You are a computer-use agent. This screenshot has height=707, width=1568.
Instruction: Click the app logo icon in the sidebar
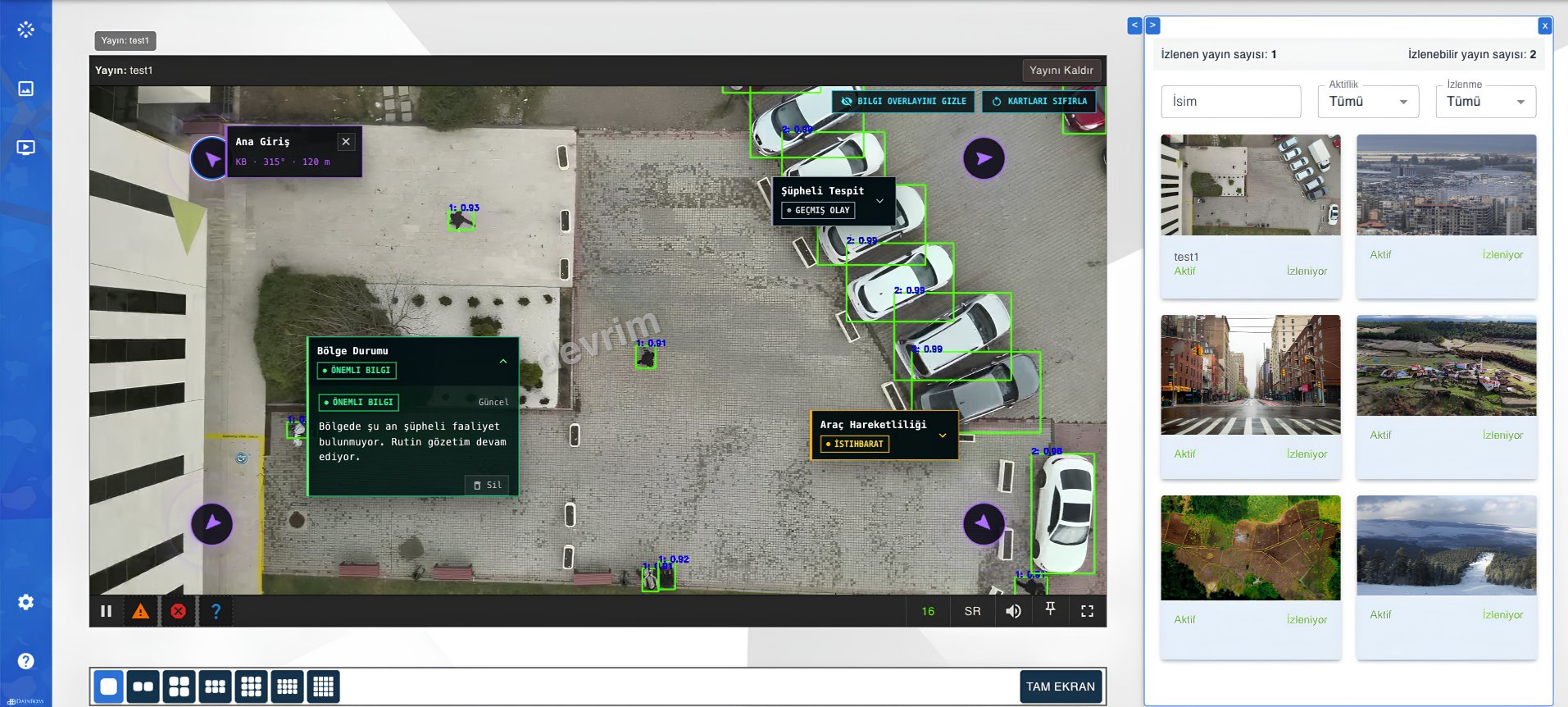click(x=26, y=30)
